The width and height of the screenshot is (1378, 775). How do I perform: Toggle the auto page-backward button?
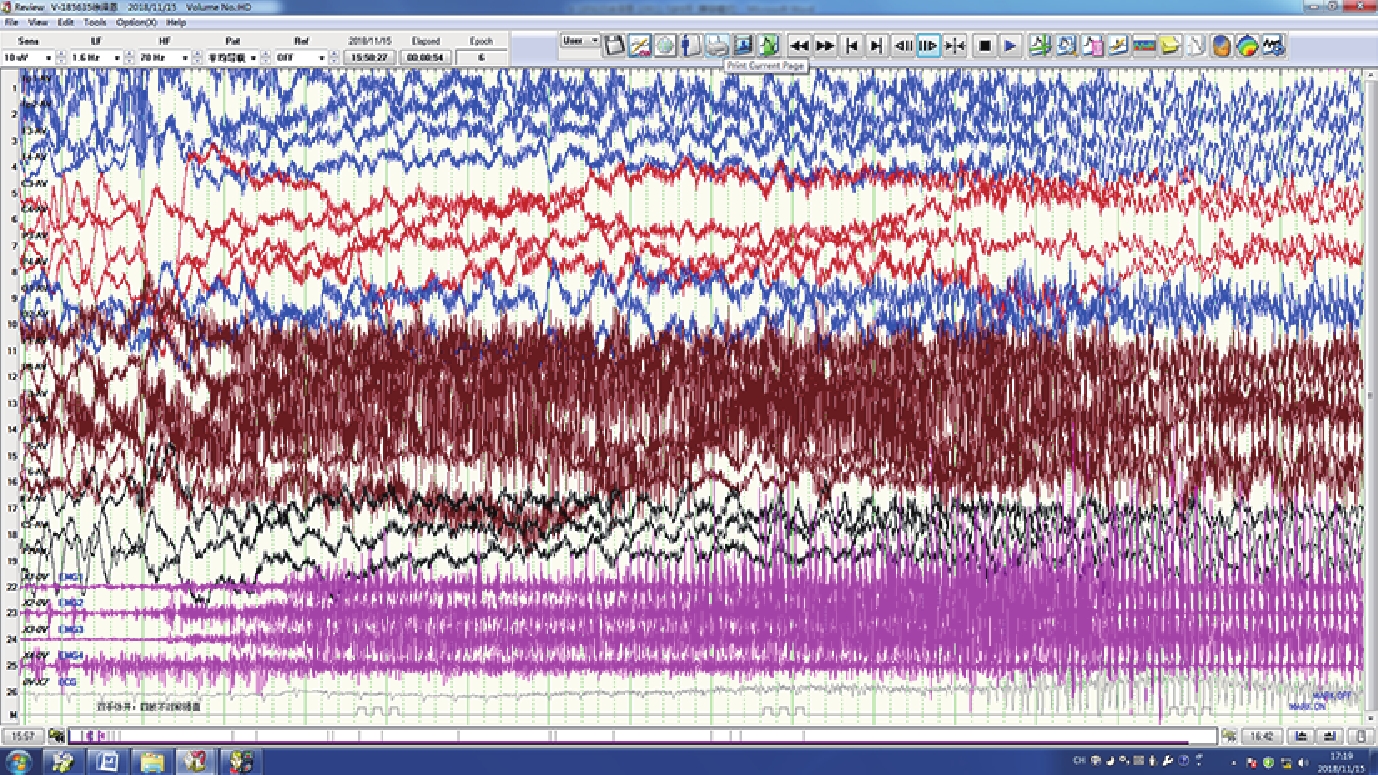coord(902,45)
